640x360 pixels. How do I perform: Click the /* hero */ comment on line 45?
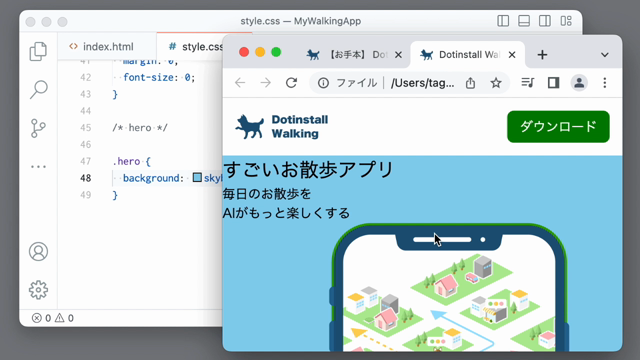(140, 128)
